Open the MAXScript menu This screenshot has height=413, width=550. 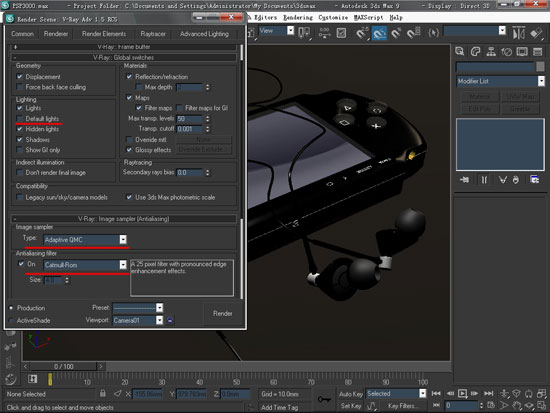click(x=368, y=17)
